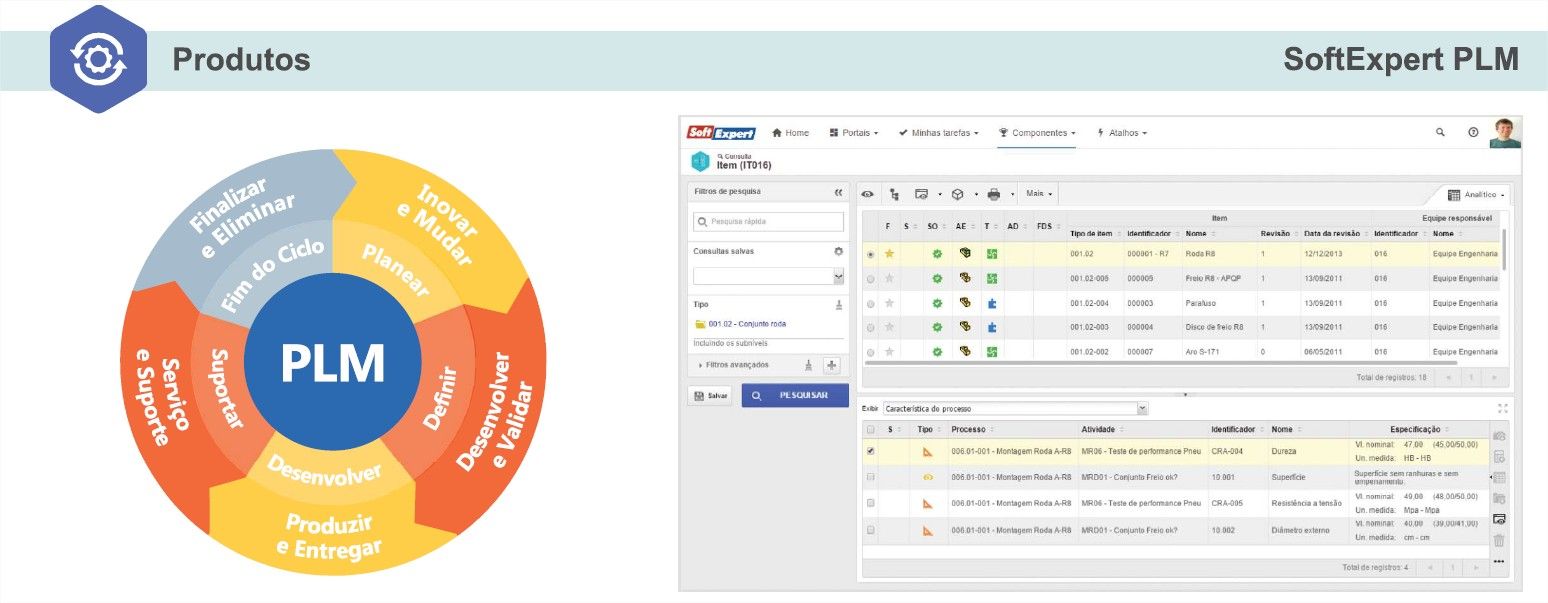1548x603 pixels.
Task: Click the trash delete icon in lower side toolbar
Action: tap(1499, 540)
